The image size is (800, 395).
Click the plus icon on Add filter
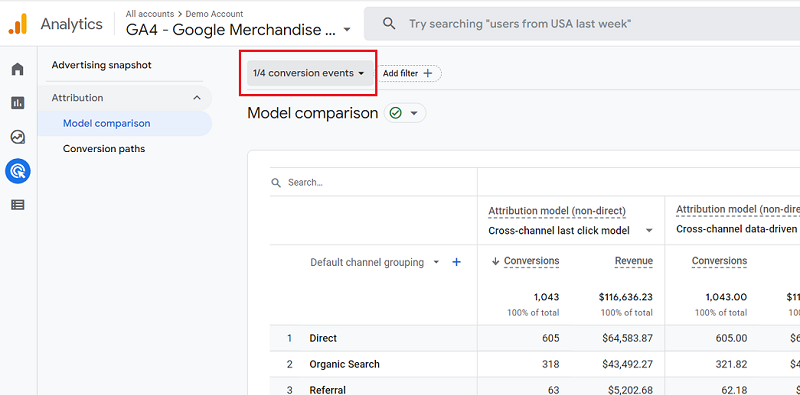(x=428, y=73)
